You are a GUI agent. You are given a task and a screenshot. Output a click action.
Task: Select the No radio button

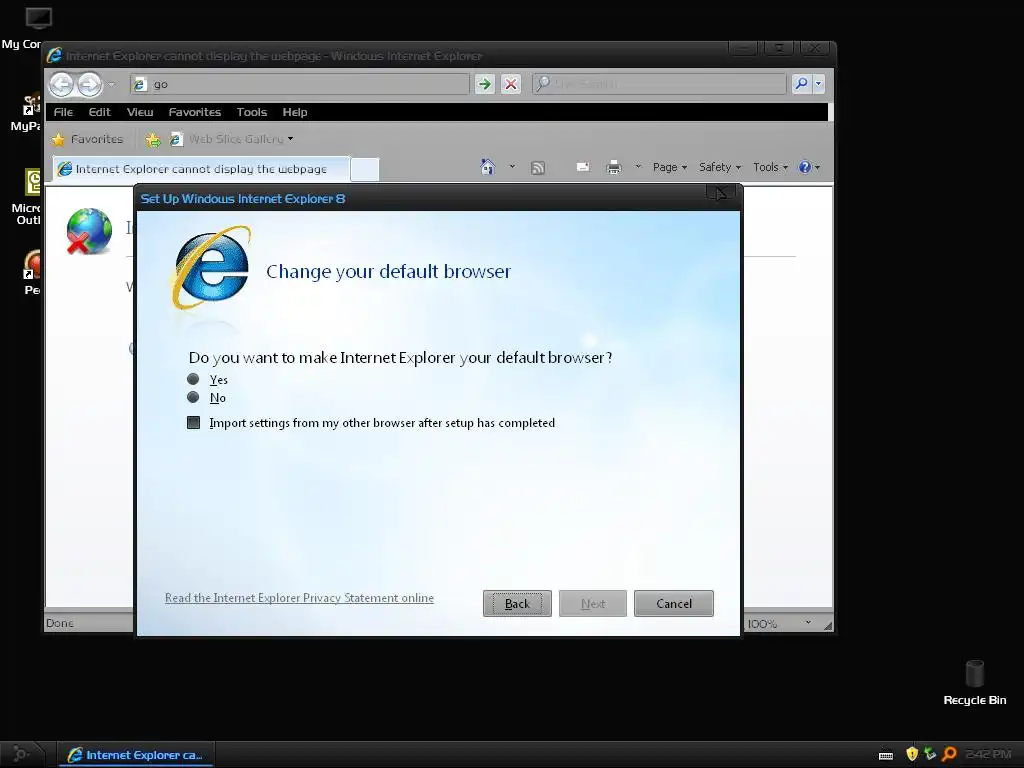[193, 397]
